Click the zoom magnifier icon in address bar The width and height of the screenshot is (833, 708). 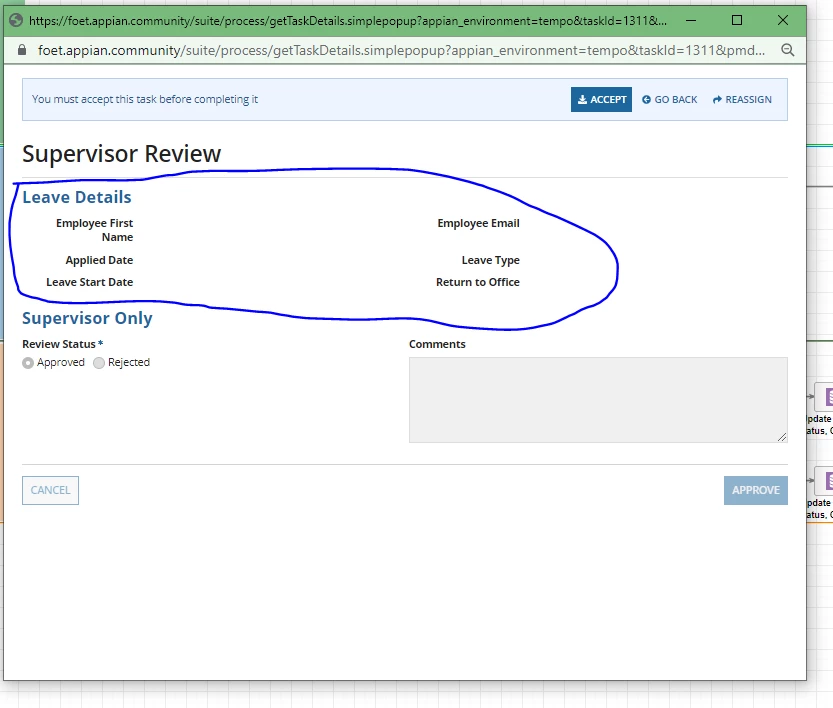(787, 50)
